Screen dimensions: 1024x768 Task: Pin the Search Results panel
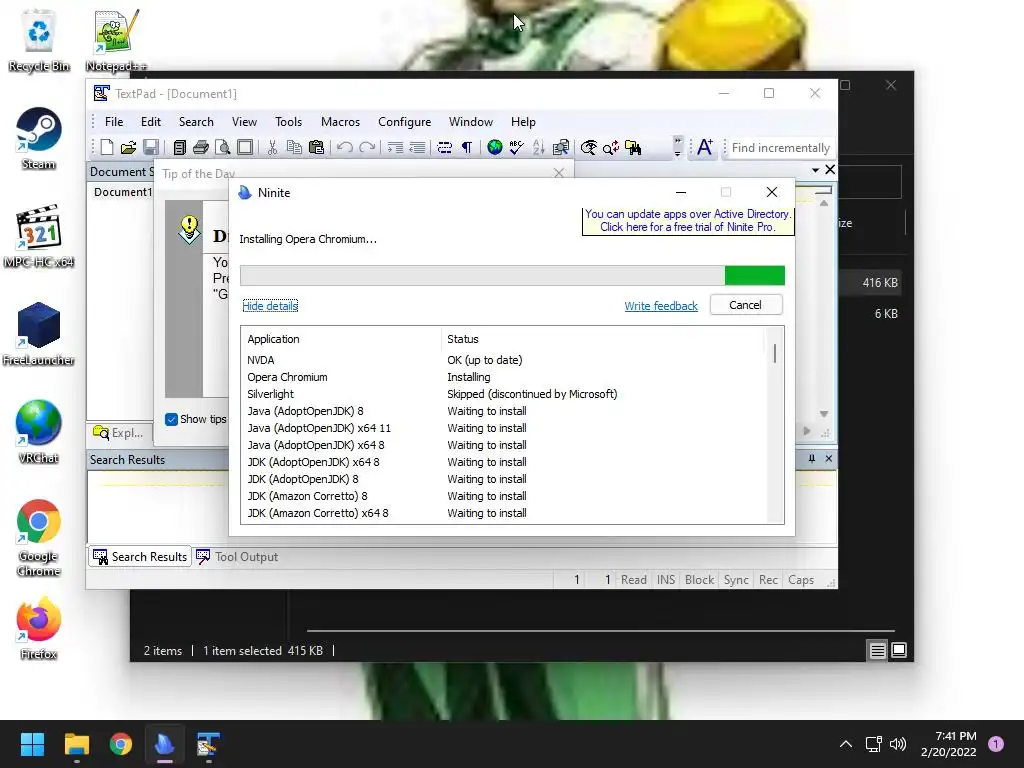pos(812,458)
